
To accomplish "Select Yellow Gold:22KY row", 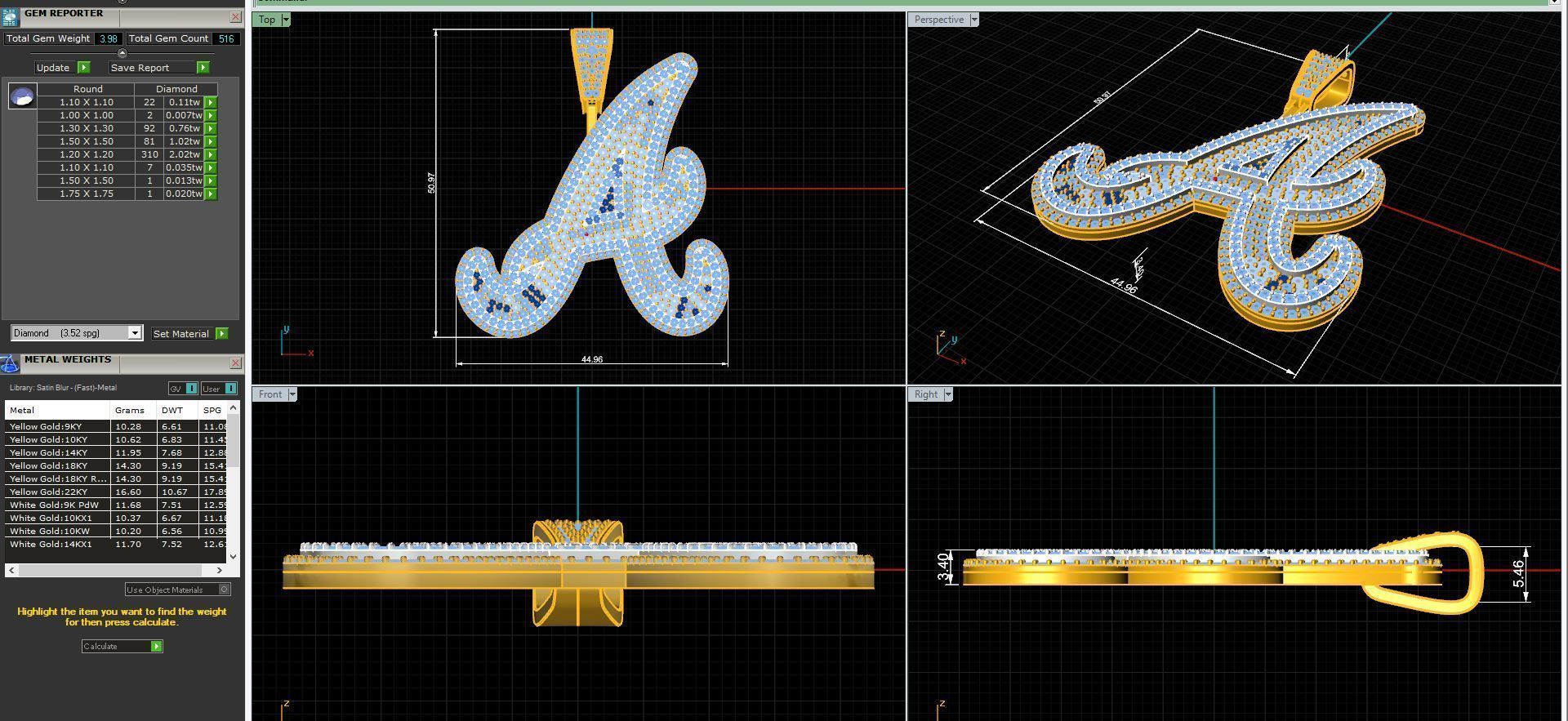I will [116, 492].
